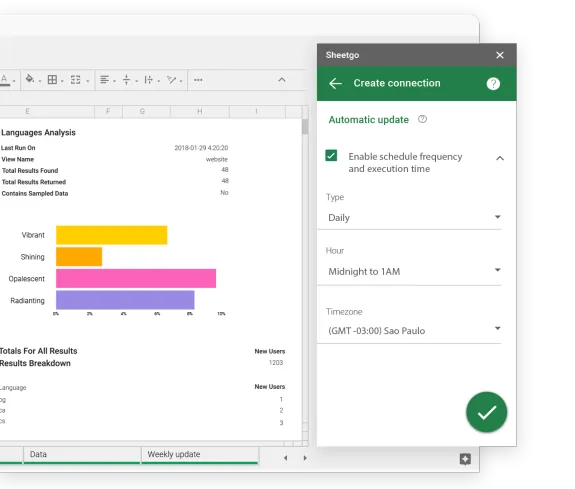Open the borders tool in toolbar
This screenshot has height=489, width=575.
52,80
